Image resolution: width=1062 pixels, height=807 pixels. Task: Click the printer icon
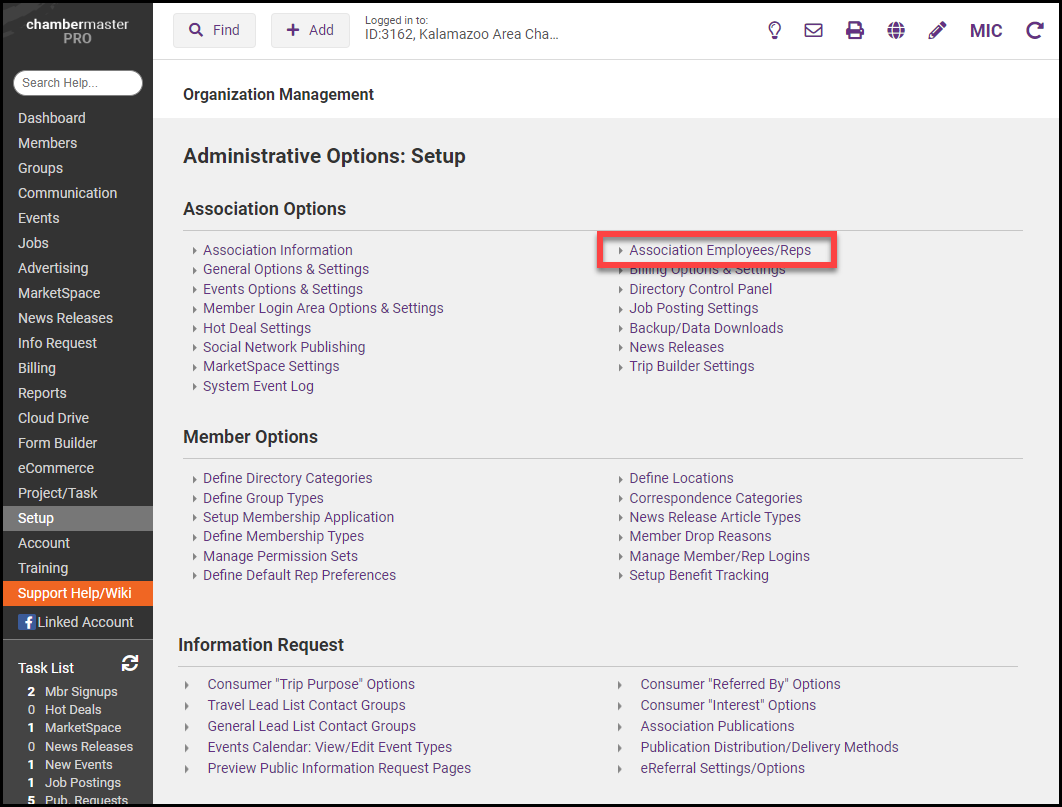point(855,31)
